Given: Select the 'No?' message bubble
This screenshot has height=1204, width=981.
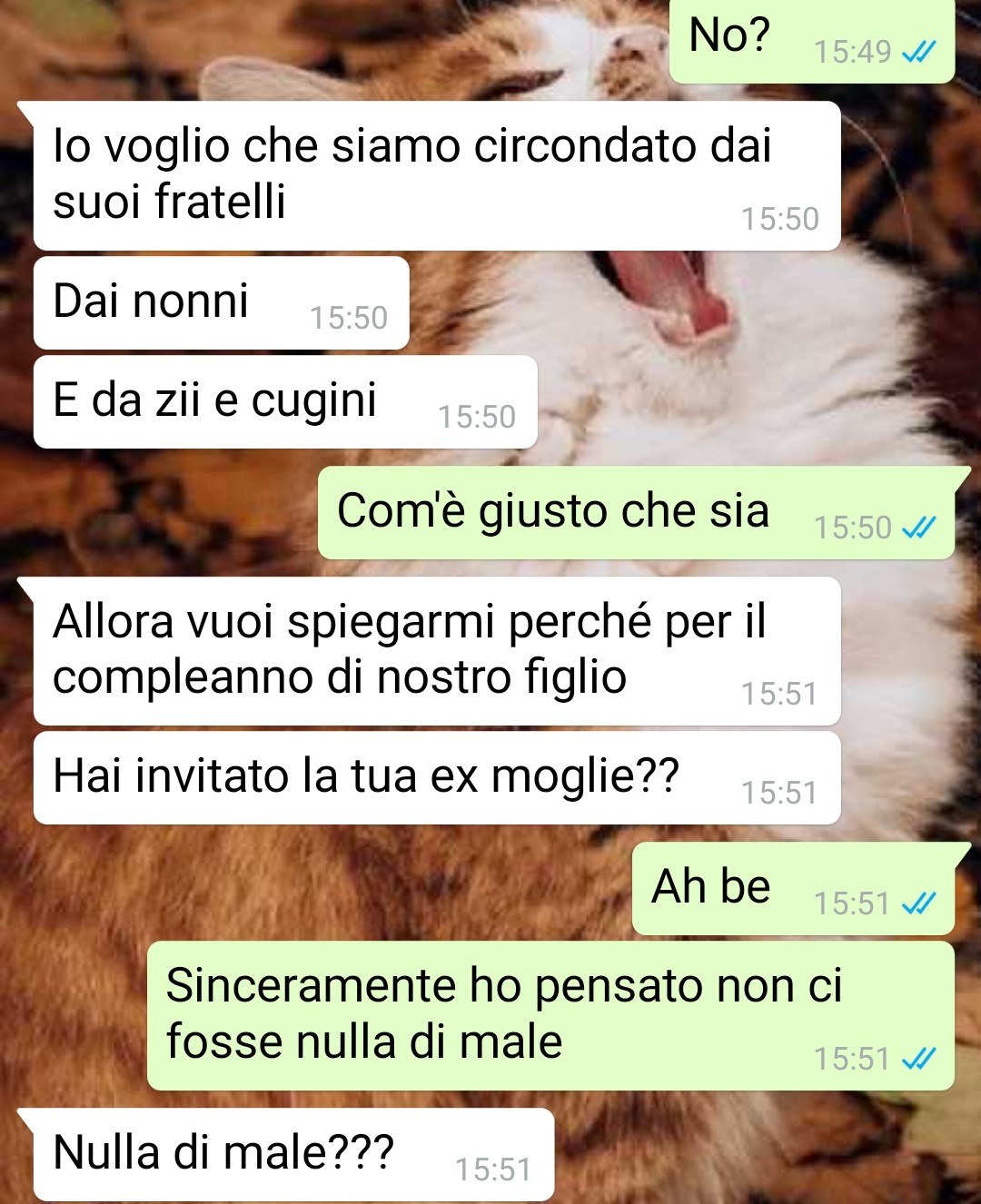Looking at the screenshot, I should point(812,41).
